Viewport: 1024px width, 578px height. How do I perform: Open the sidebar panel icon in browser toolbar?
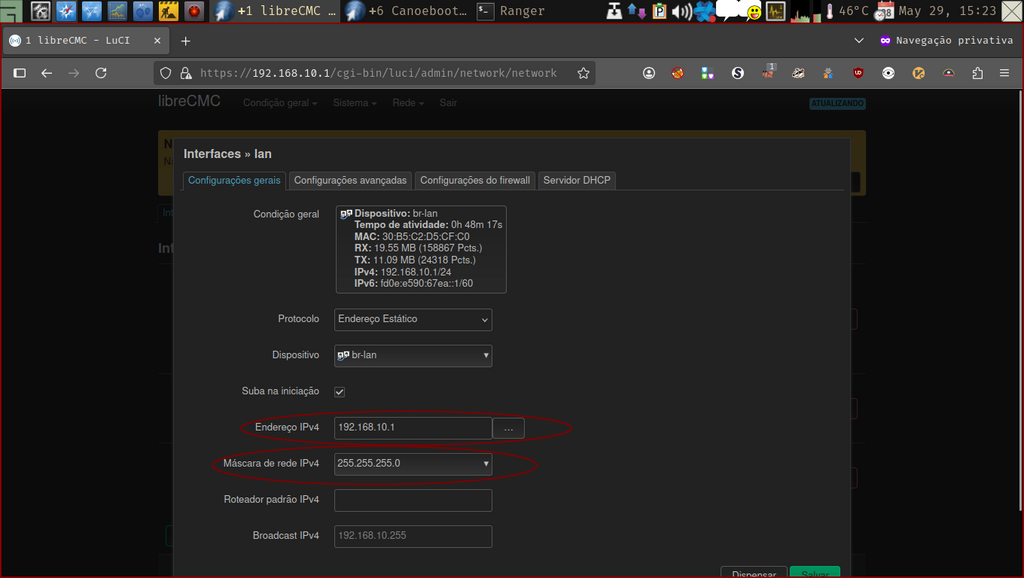point(20,73)
